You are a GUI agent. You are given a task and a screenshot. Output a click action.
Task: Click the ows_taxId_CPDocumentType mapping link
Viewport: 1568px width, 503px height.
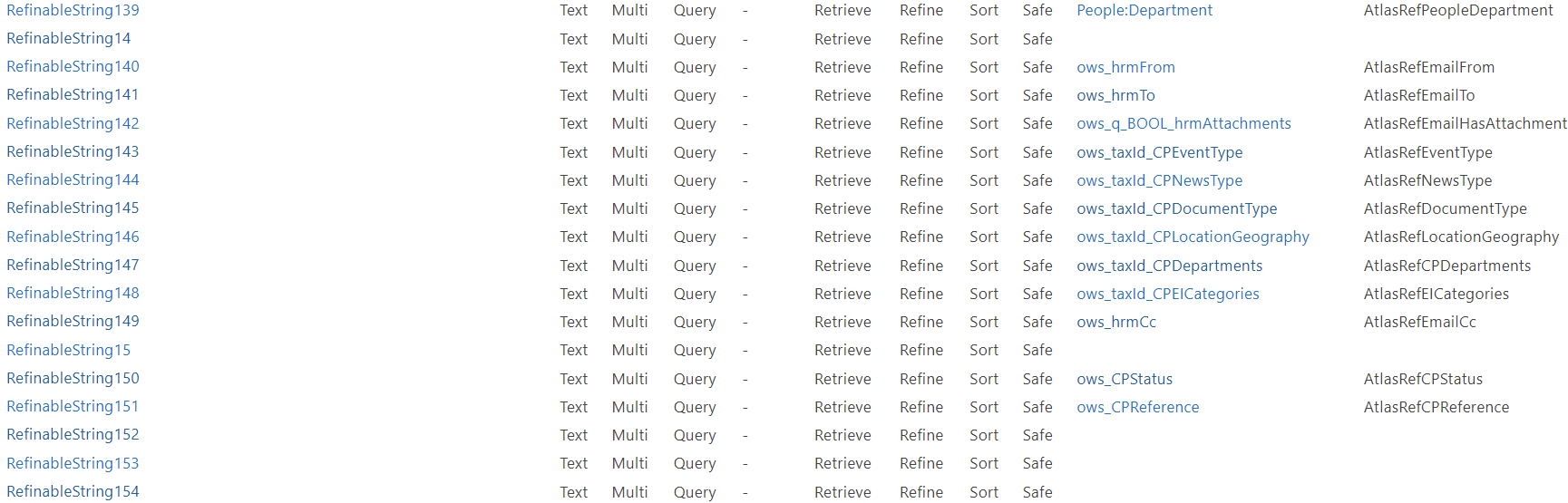(1176, 209)
